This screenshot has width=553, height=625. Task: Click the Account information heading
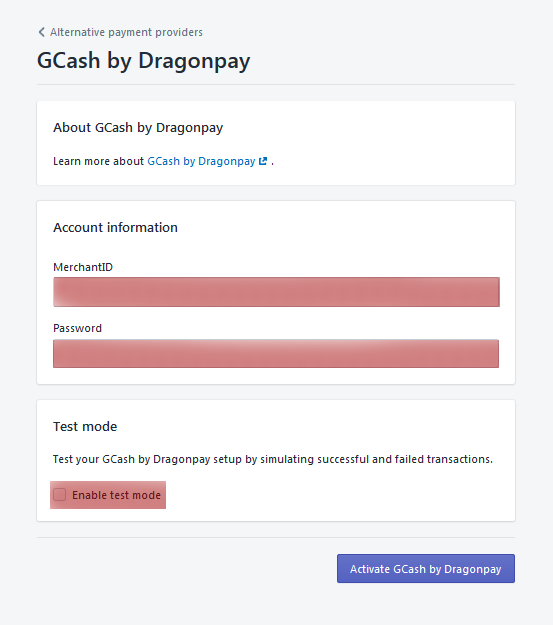(116, 228)
